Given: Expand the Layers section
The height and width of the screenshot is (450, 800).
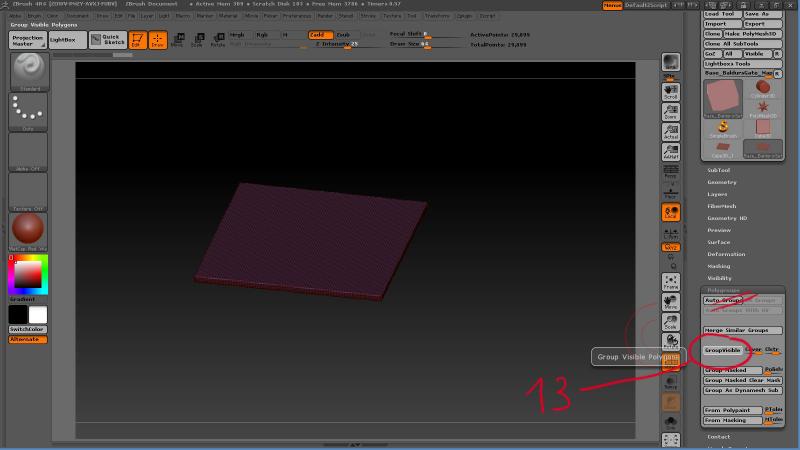Looking at the screenshot, I should [x=717, y=194].
